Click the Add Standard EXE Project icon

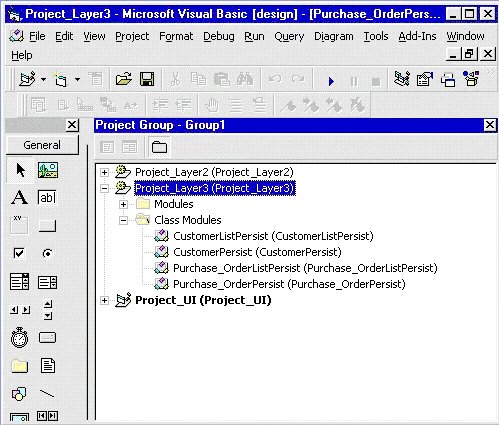click(27, 80)
